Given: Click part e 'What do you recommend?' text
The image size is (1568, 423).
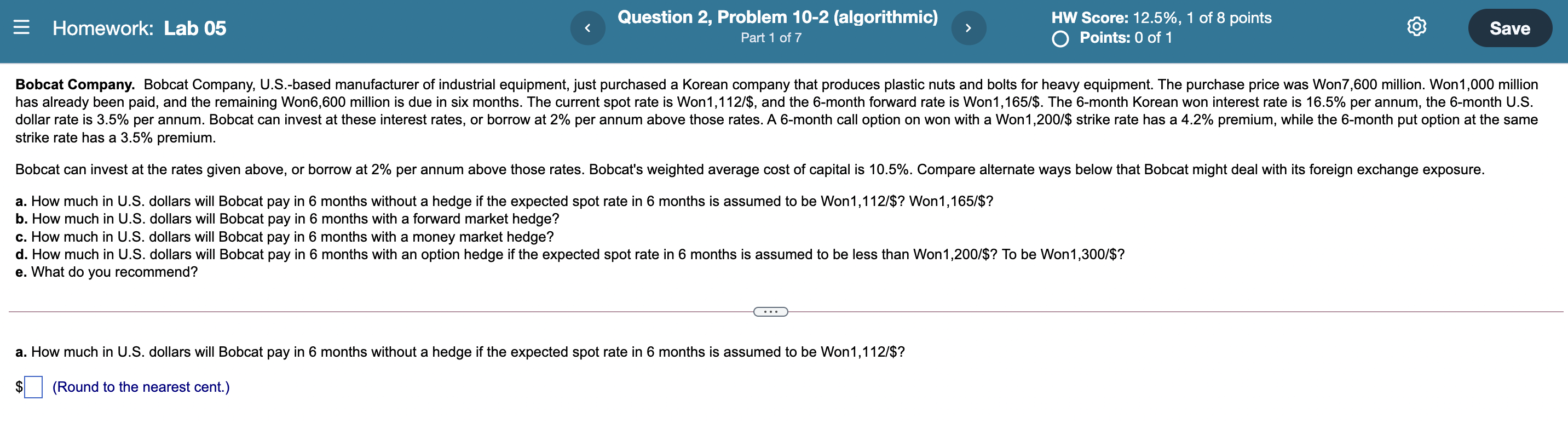Looking at the screenshot, I should (x=107, y=272).
